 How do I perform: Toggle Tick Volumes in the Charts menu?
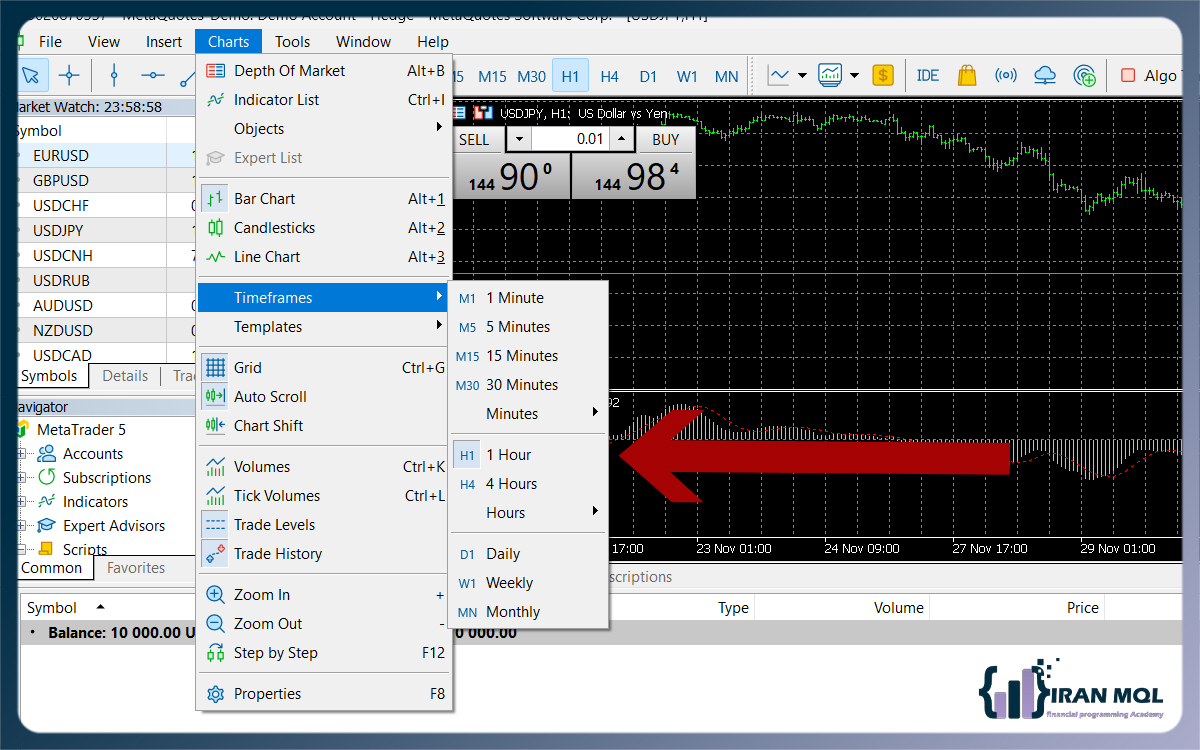coord(324,496)
